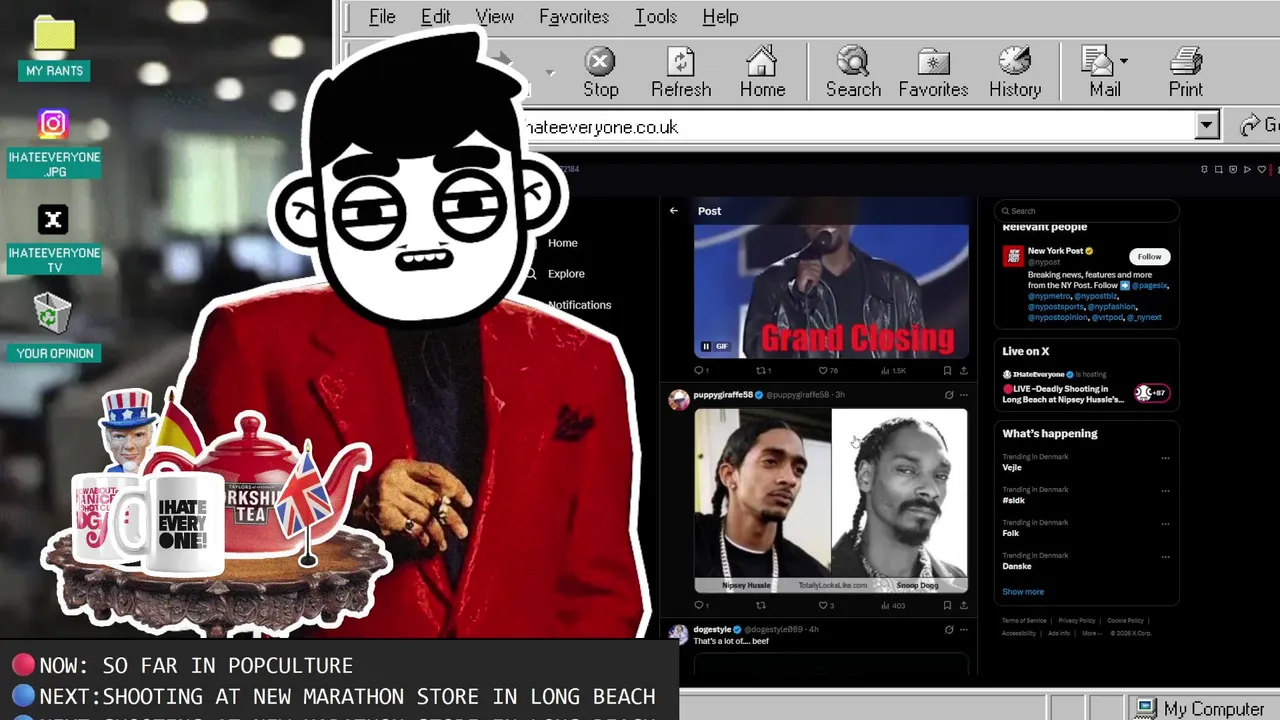1280x720 pixels.
Task: Open the Edit menu
Action: tap(435, 17)
